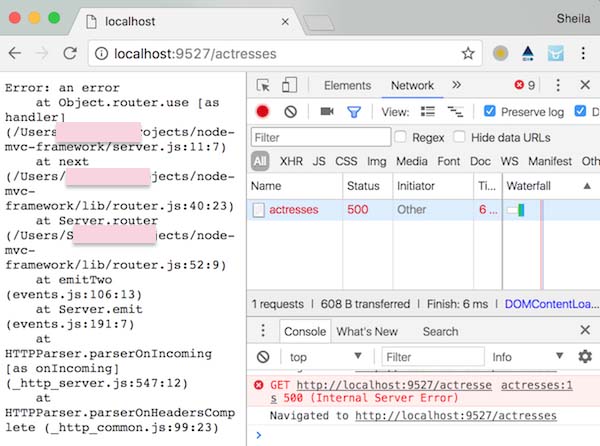Open the failed GET localhost:9527/actresses link

pos(394,385)
